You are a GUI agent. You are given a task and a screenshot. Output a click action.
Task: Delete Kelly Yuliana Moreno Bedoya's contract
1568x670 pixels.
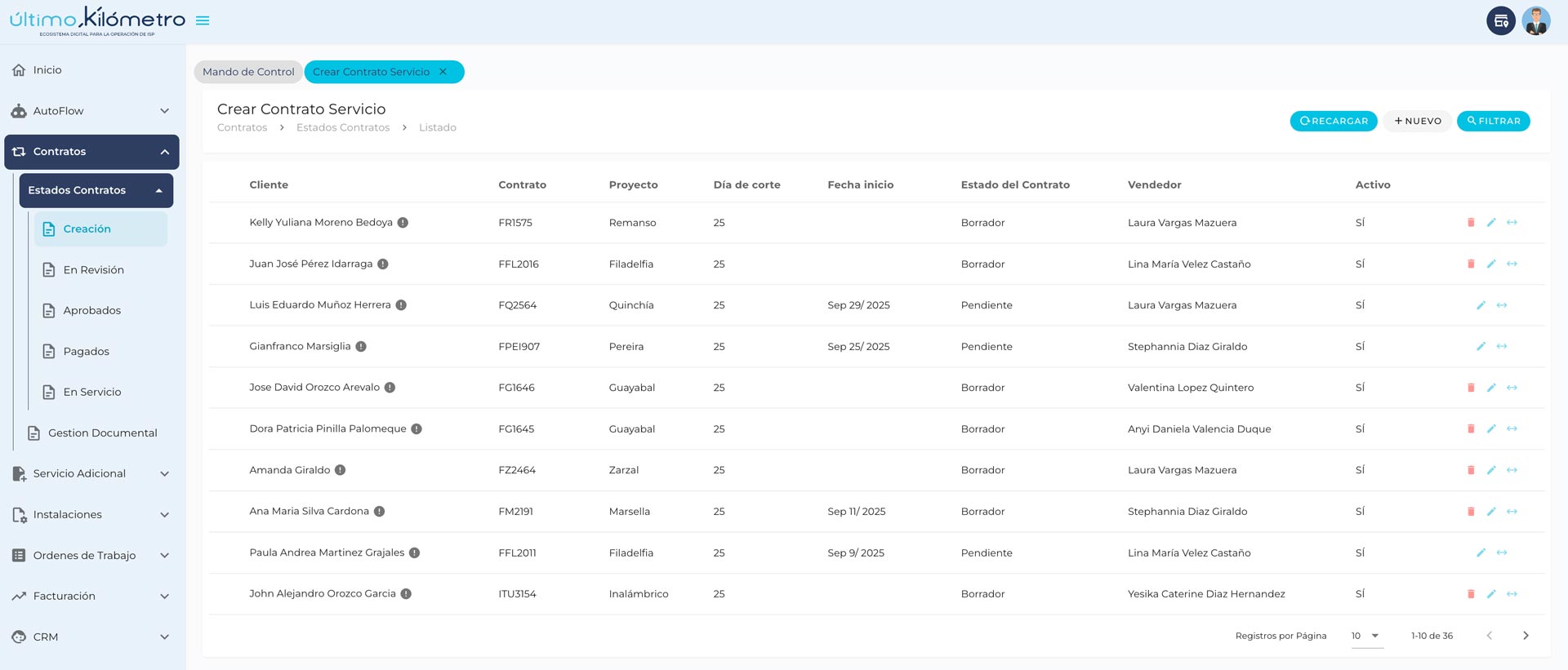coord(1471,223)
